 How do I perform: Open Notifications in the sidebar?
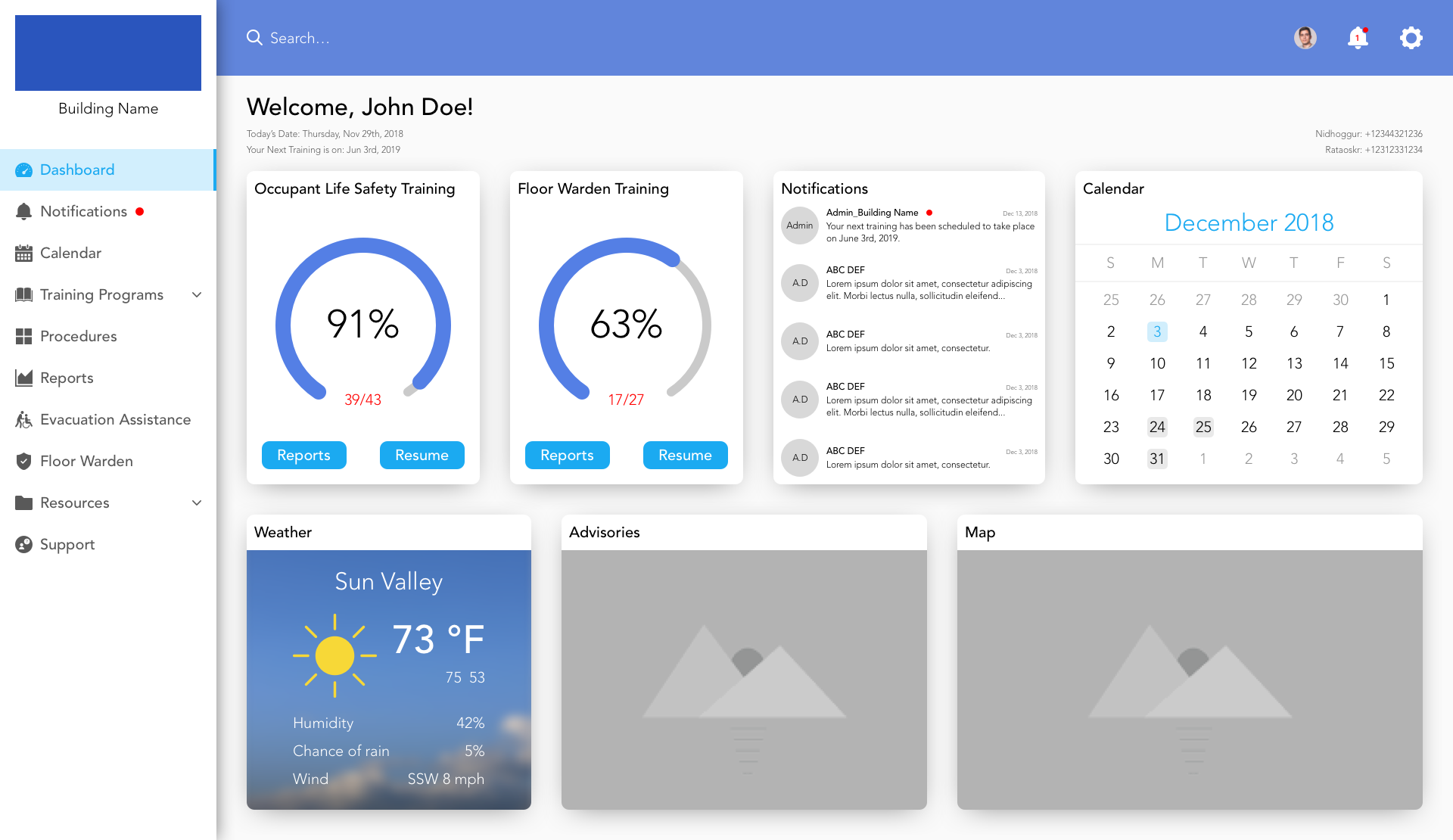click(x=83, y=211)
